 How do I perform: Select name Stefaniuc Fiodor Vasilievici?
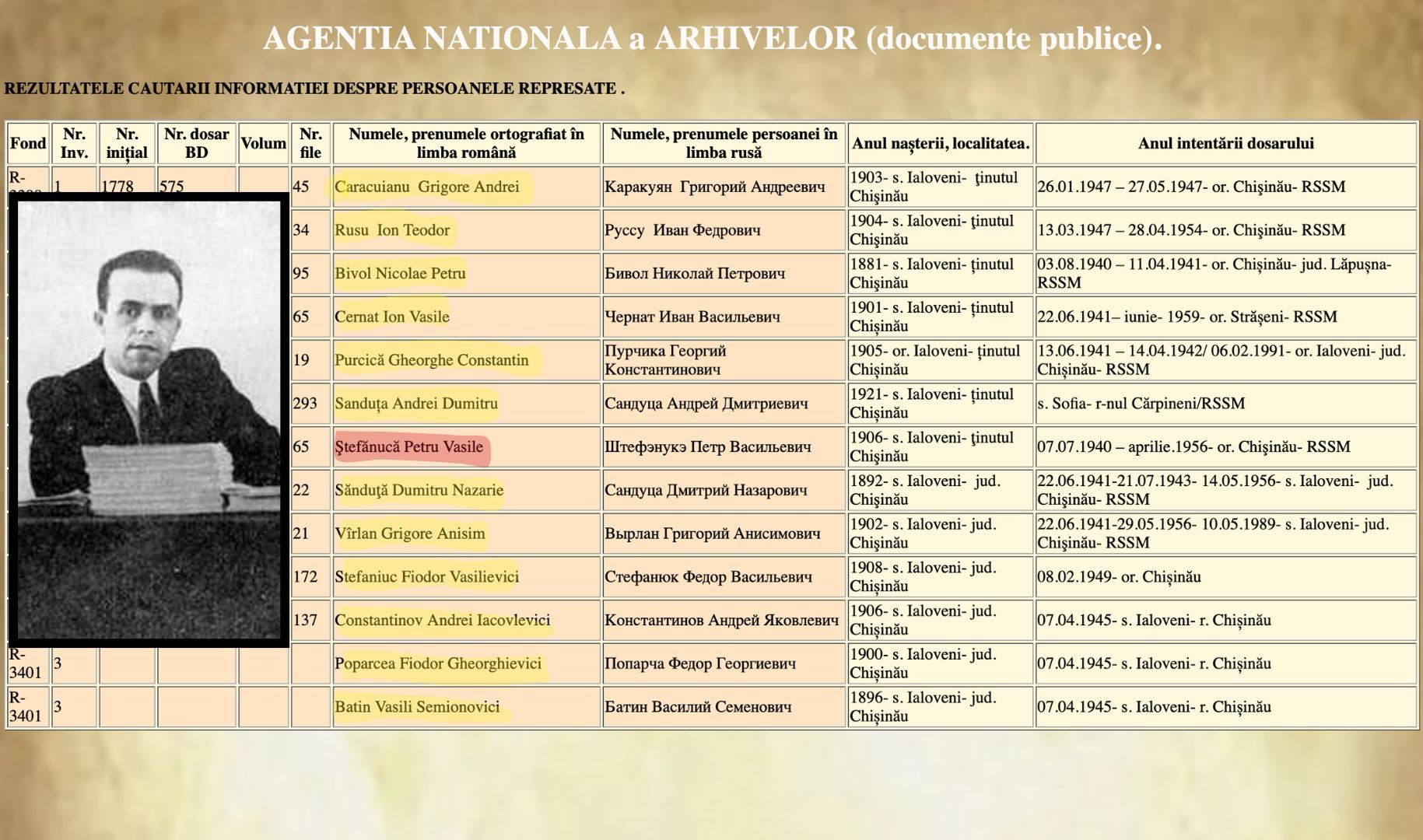click(427, 577)
